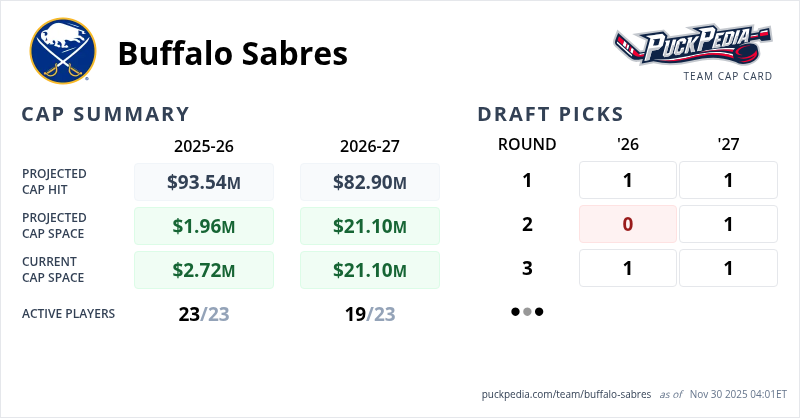Click the 23/23 active players count

(x=204, y=314)
